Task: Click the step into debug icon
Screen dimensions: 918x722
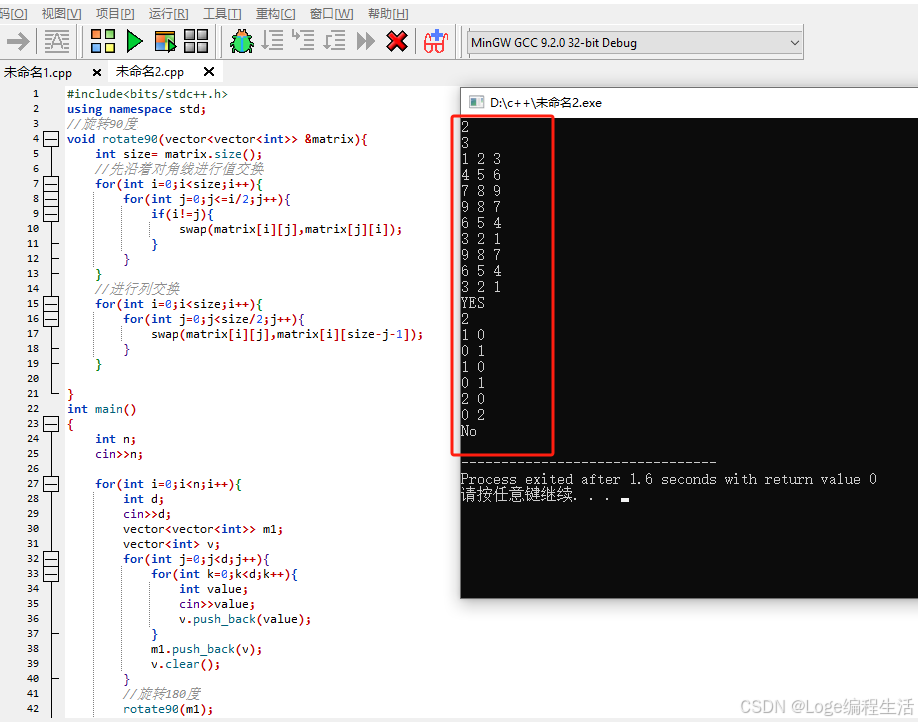Action: pos(303,41)
